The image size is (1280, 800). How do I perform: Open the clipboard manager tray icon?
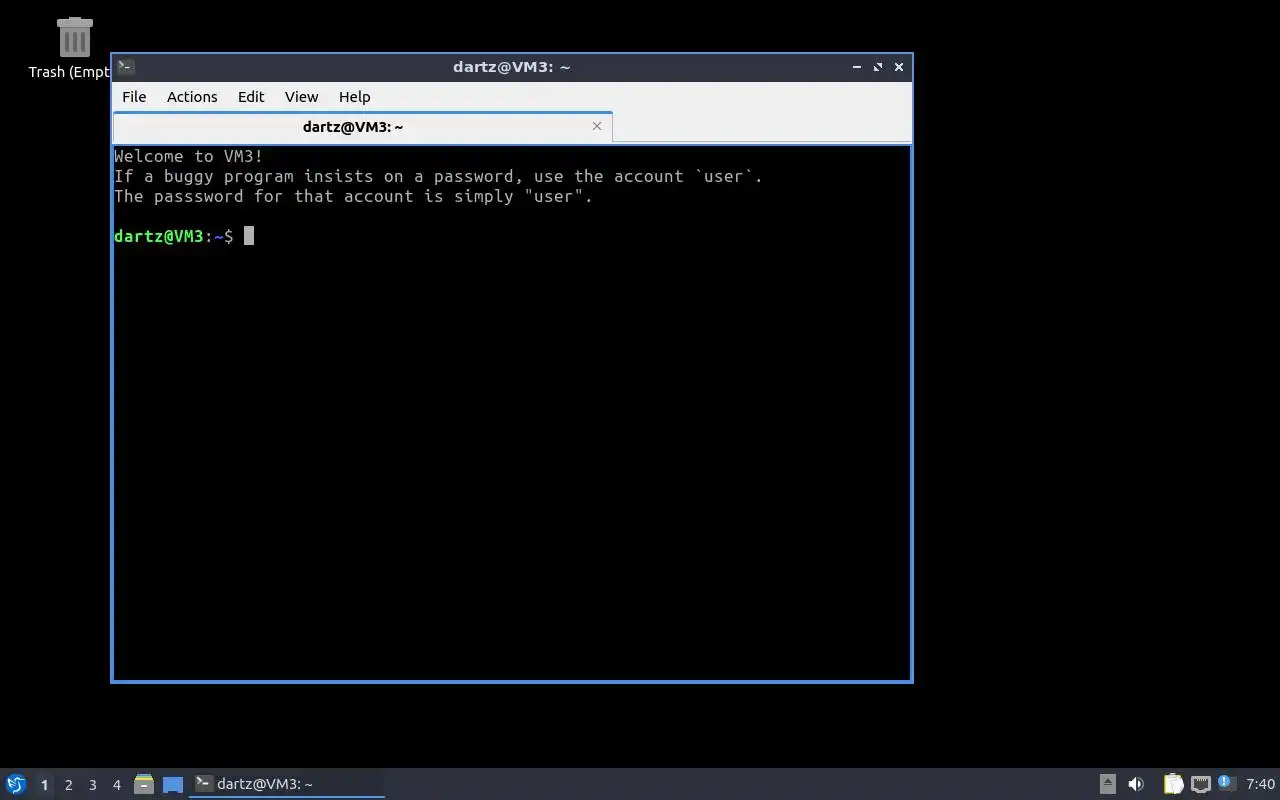click(1173, 784)
